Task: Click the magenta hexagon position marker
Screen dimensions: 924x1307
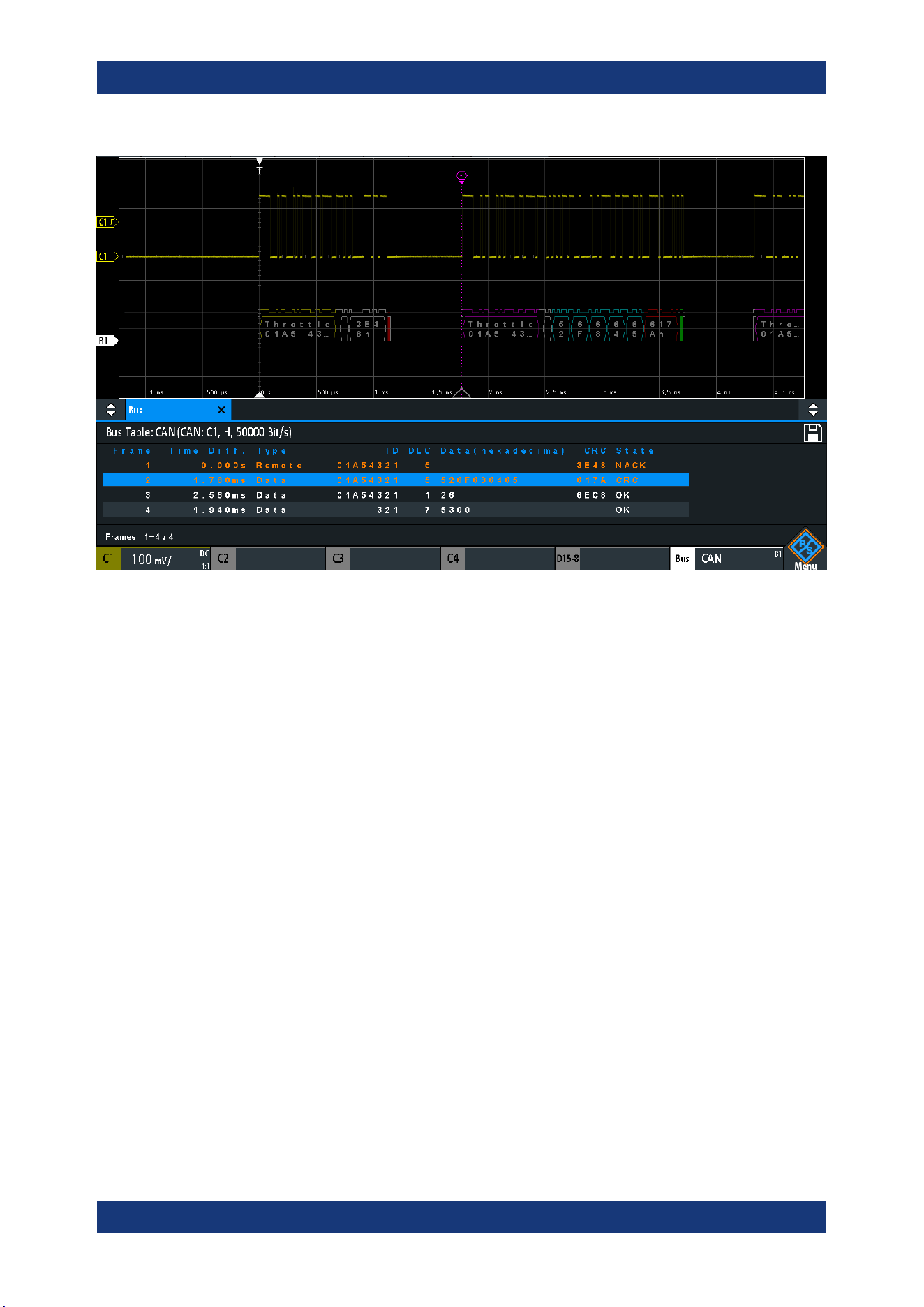Action: pos(461,177)
